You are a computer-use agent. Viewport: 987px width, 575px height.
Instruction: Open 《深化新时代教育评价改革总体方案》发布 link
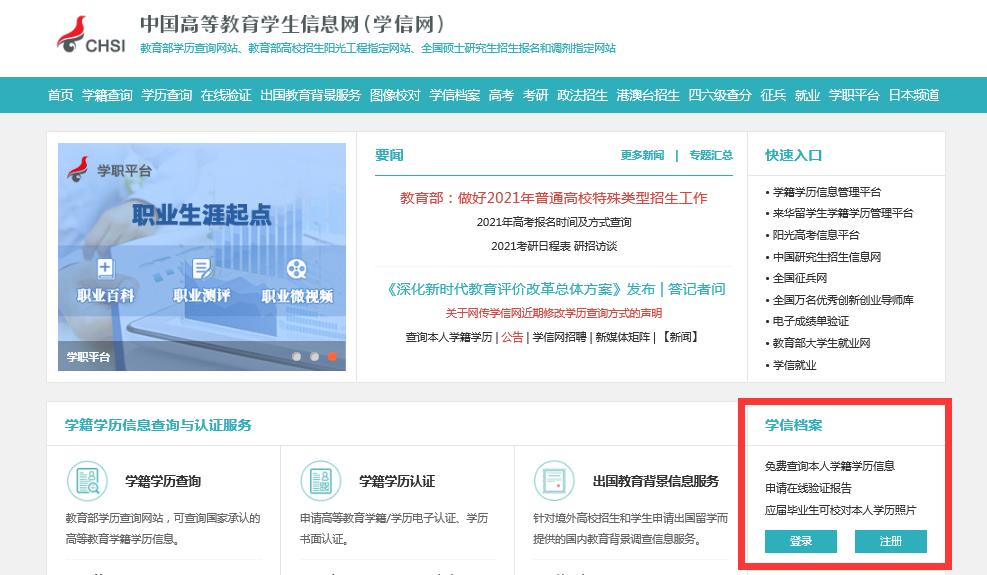[x=520, y=289]
